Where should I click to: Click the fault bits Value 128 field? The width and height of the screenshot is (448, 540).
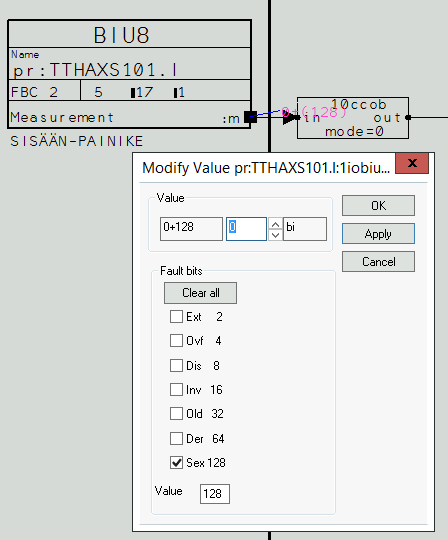pyautogui.click(x=215, y=494)
